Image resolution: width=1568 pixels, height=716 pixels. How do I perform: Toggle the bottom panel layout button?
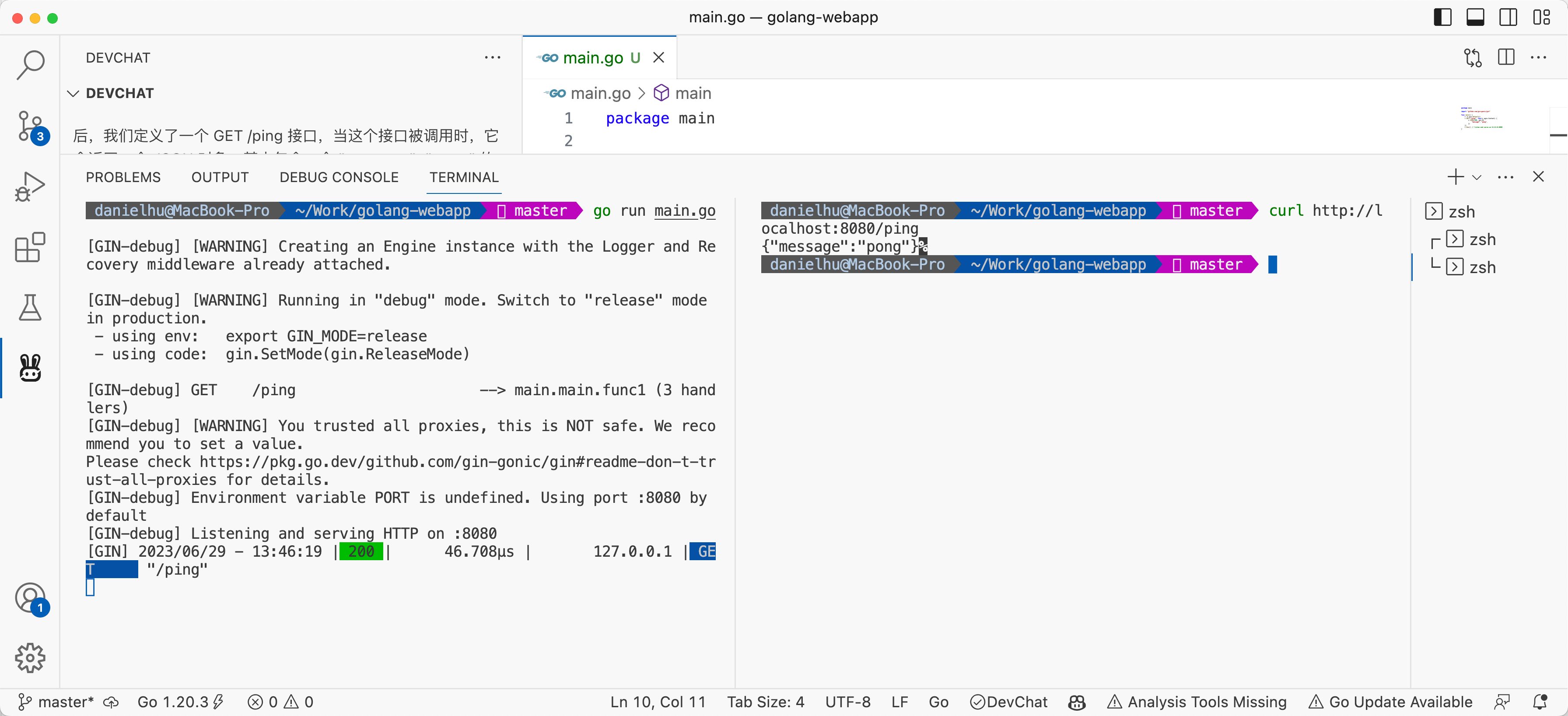1475,17
